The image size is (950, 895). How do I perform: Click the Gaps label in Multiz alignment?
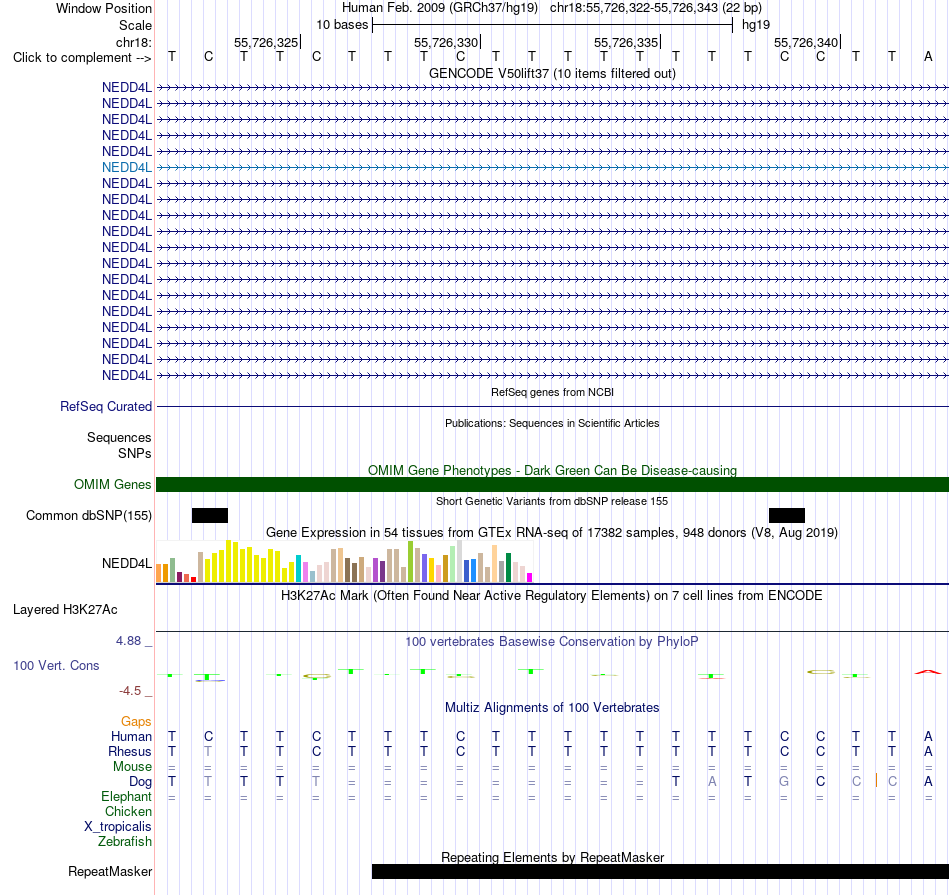[136, 721]
